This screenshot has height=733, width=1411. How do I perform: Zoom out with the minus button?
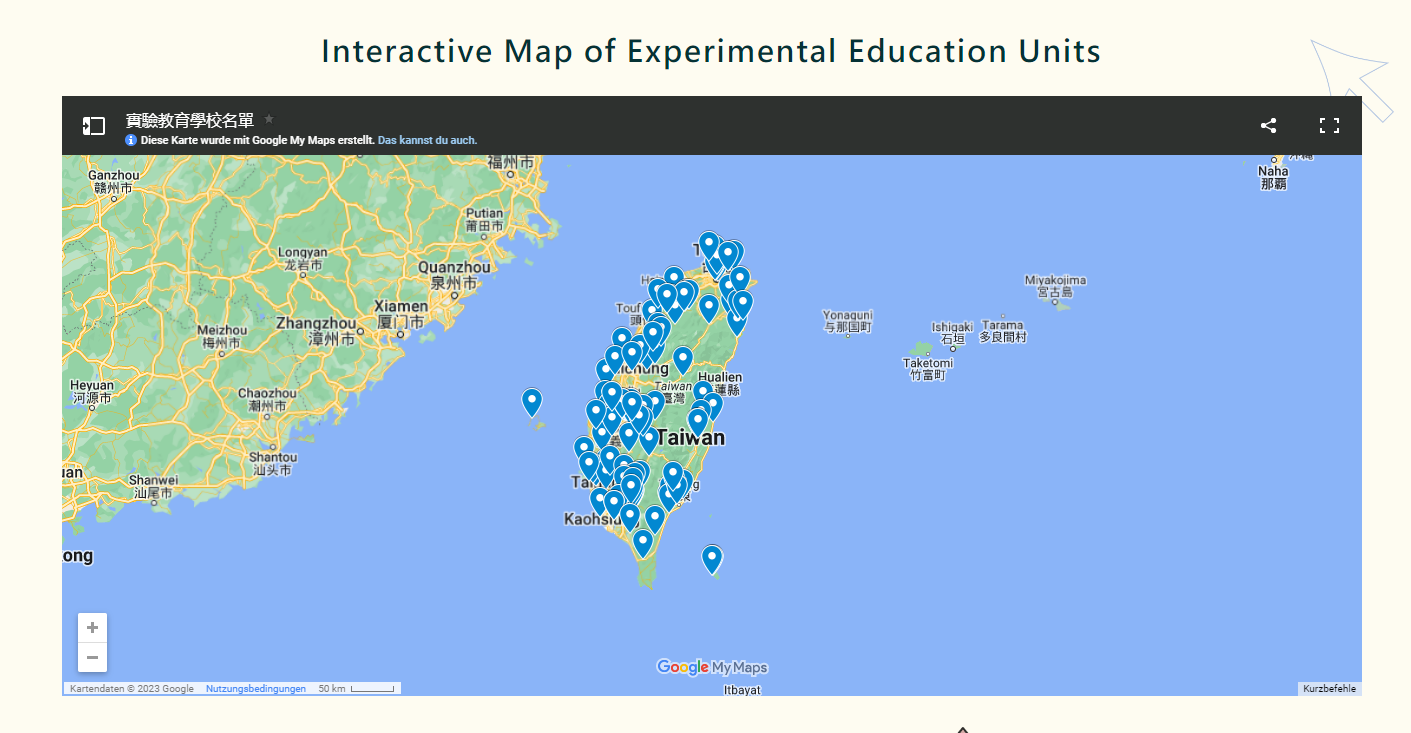[92, 657]
